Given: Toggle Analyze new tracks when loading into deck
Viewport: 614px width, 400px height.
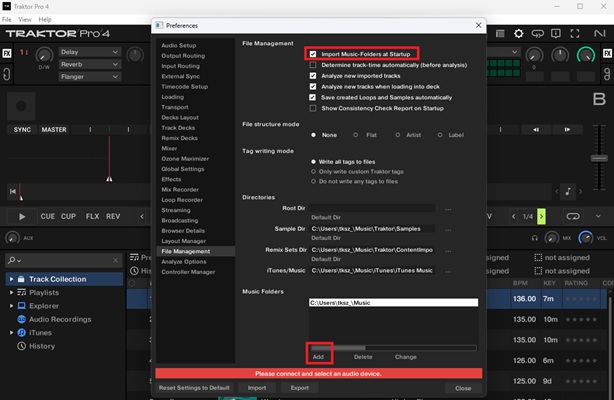Looking at the screenshot, I should (312, 87).
